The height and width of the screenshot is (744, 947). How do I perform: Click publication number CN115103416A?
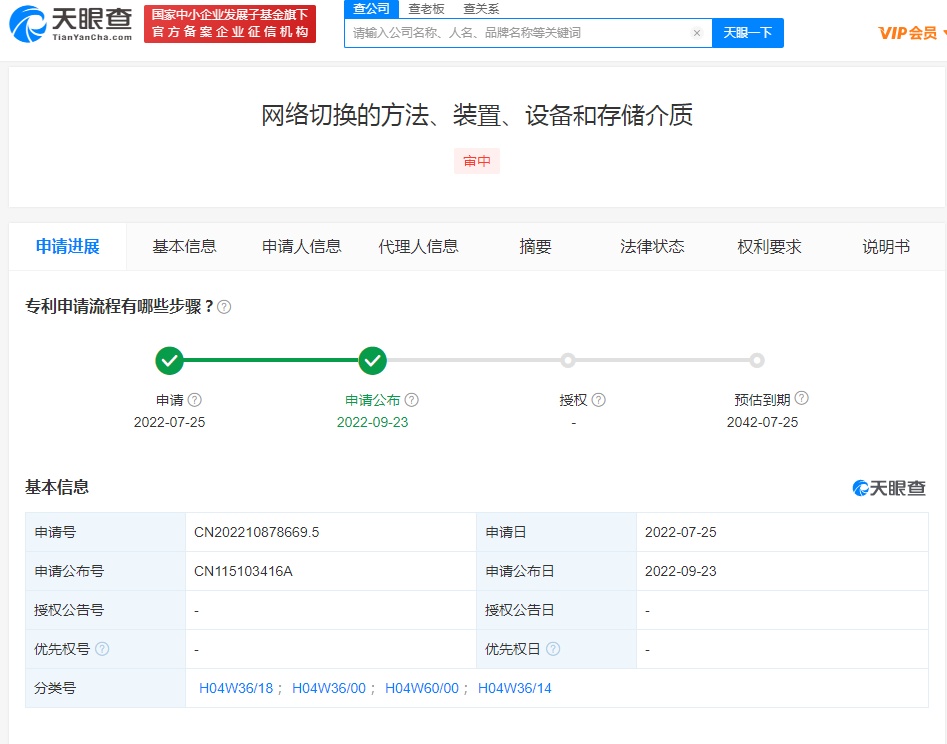point(243,571)
